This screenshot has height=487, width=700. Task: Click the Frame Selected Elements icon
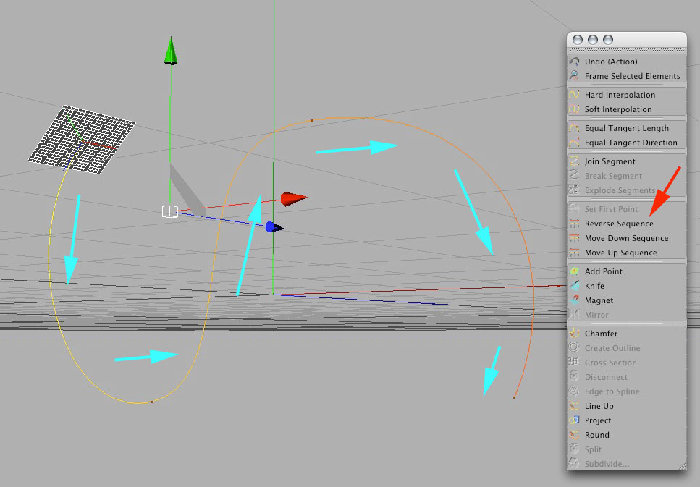[575, 75]
